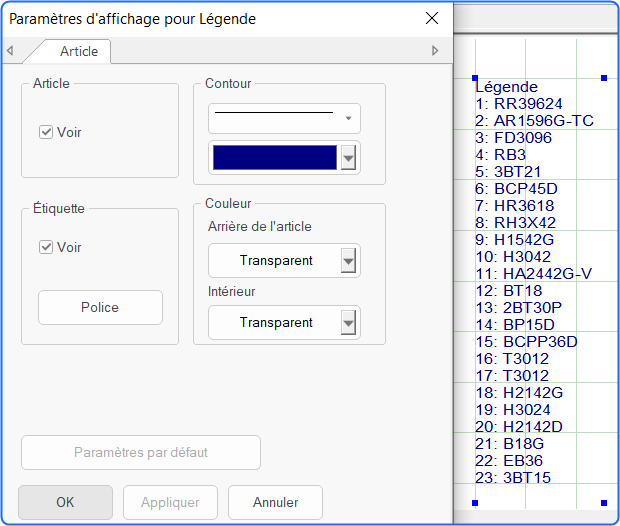Close the Paramètres d'affichage dialog
The height and width of the screenshot is (526, 620).
[x=432, y=18]
